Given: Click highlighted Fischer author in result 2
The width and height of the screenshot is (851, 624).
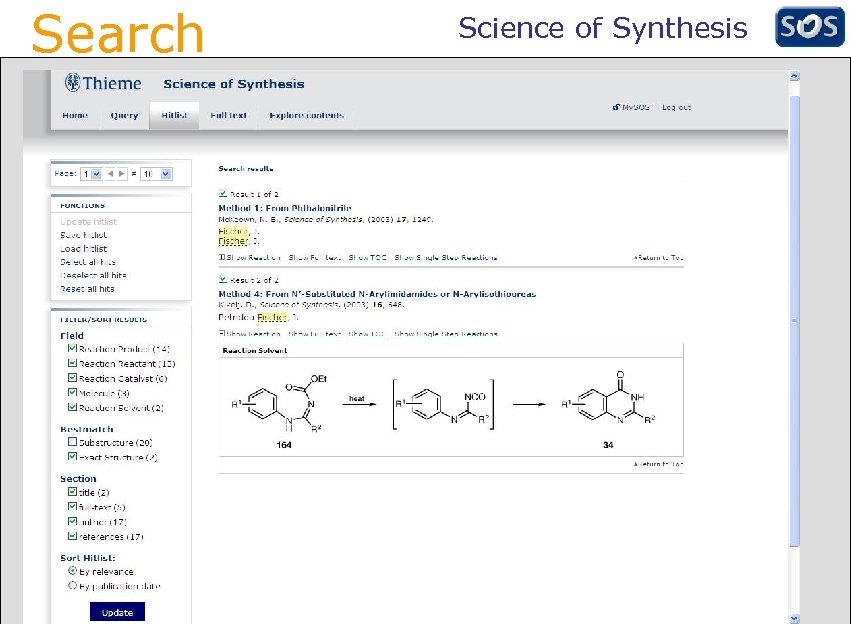Looking at the screenshot, I should (x=272, y=317).
